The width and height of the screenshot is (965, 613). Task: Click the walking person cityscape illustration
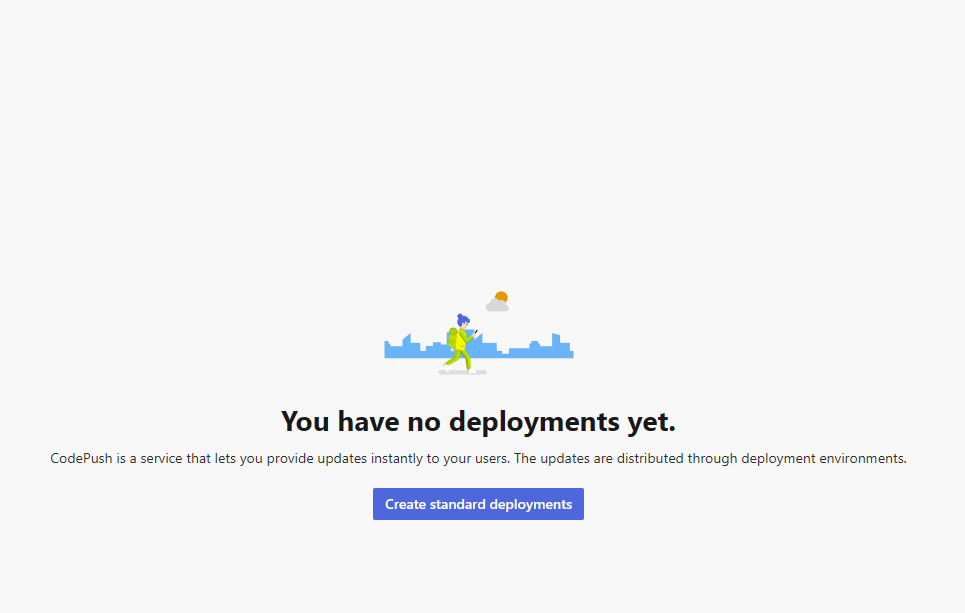point(479,333)
